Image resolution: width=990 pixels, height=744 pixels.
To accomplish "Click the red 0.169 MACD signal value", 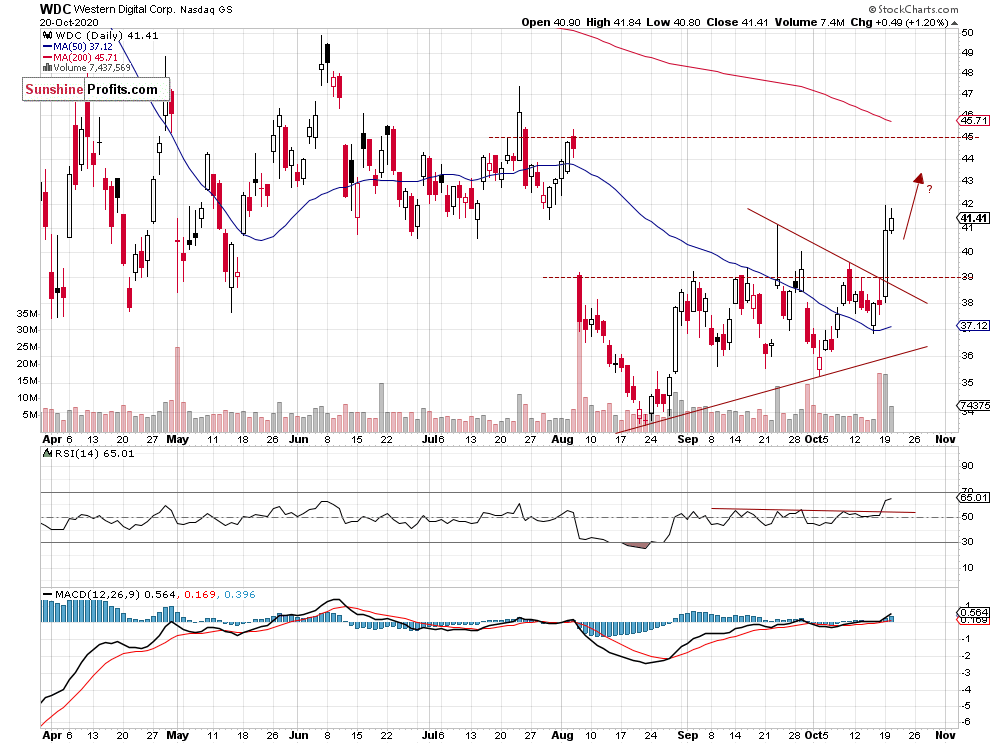I will [200, 594].
